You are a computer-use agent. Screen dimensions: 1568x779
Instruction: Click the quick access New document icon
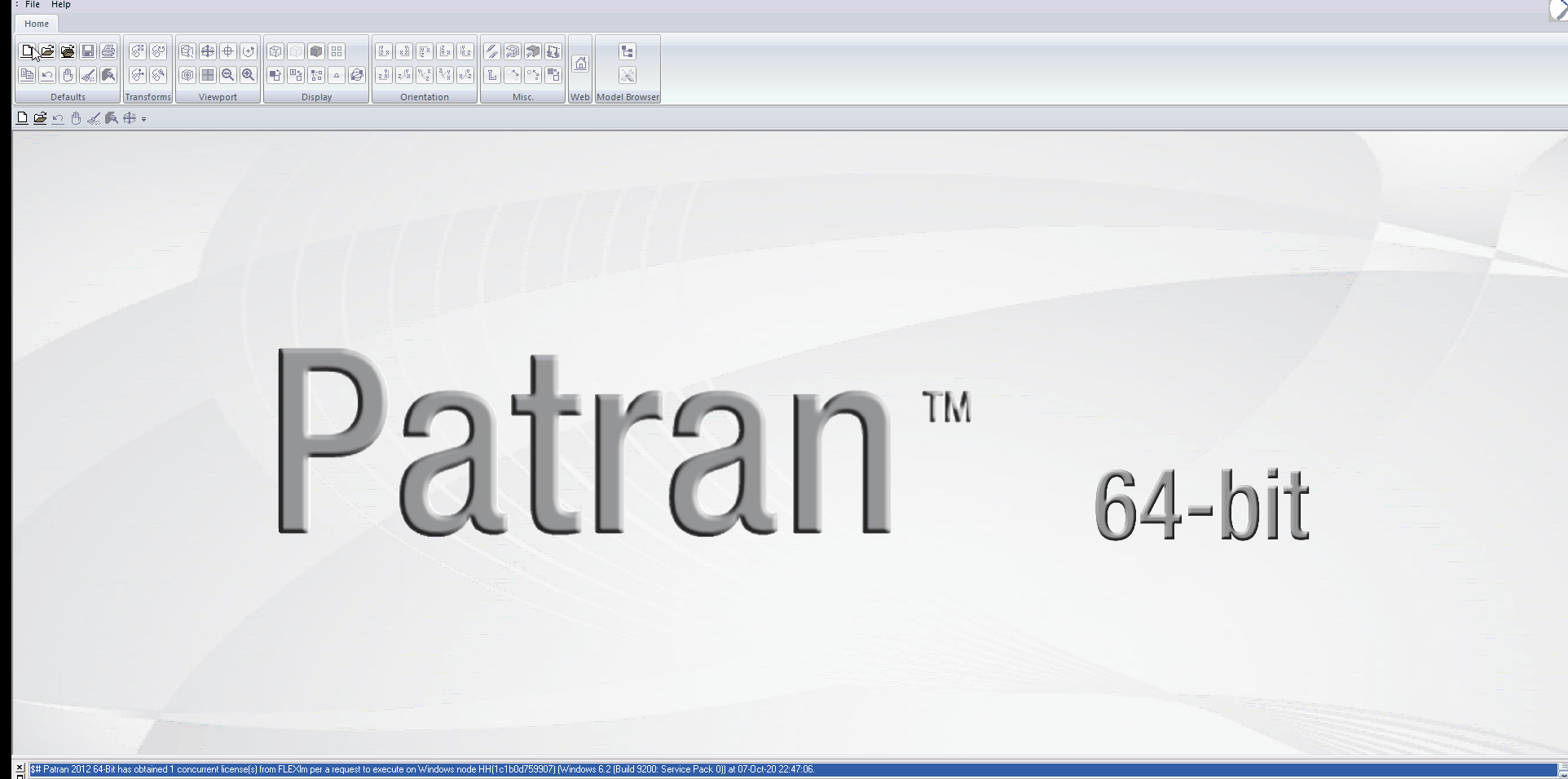[22, 118]
